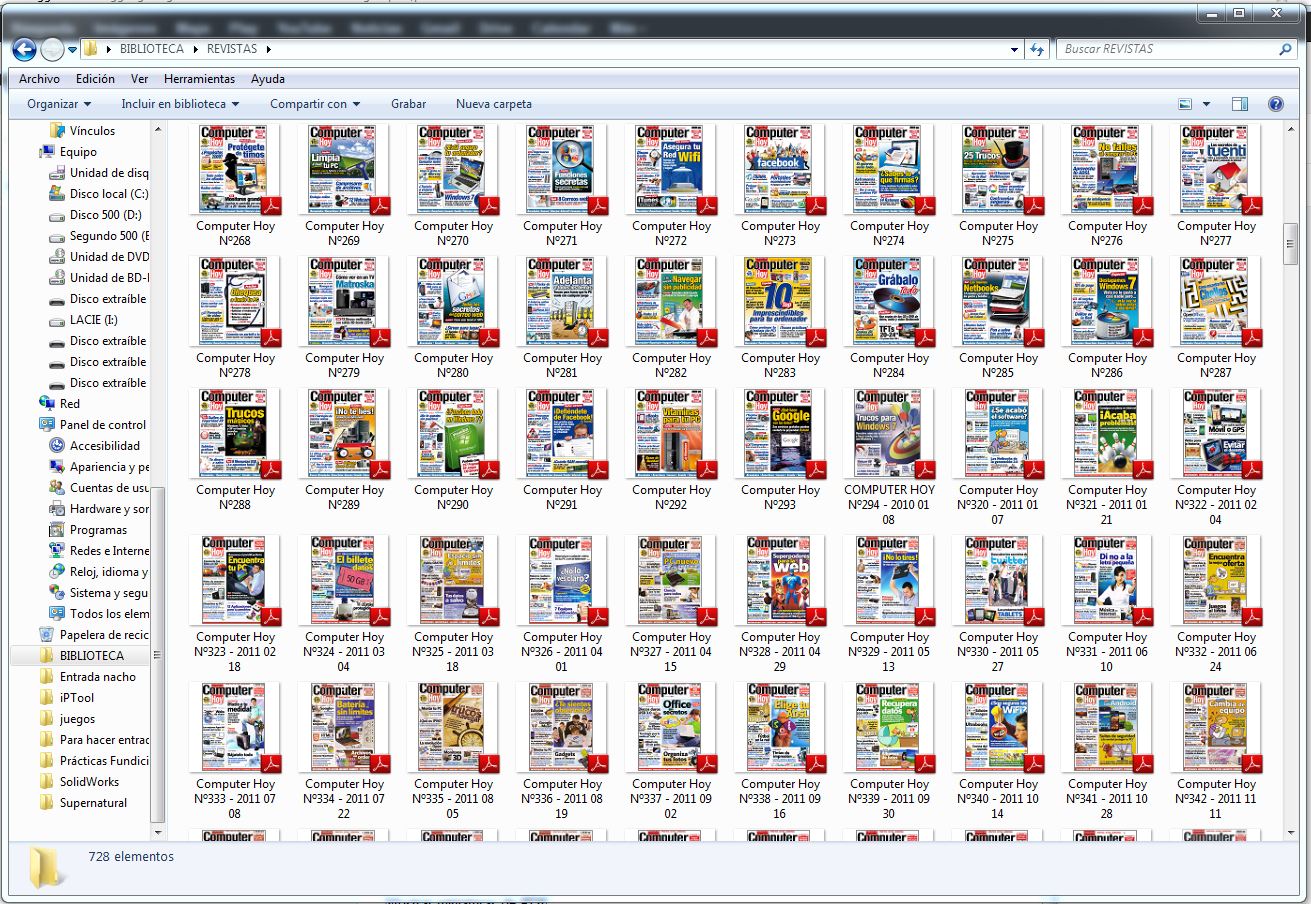
Task: Expand the REVISTAS breadcrumb arrow
Action: pyautogui.click(x=268, y=49)
